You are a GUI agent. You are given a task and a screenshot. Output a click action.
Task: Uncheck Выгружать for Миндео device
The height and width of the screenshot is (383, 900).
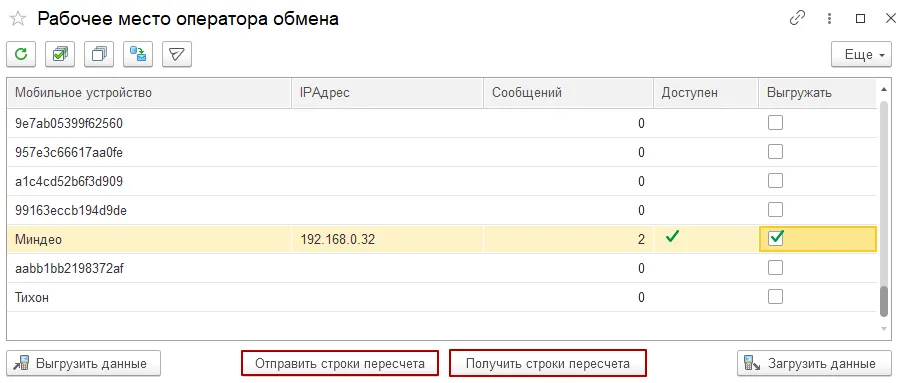coord(775,239)
